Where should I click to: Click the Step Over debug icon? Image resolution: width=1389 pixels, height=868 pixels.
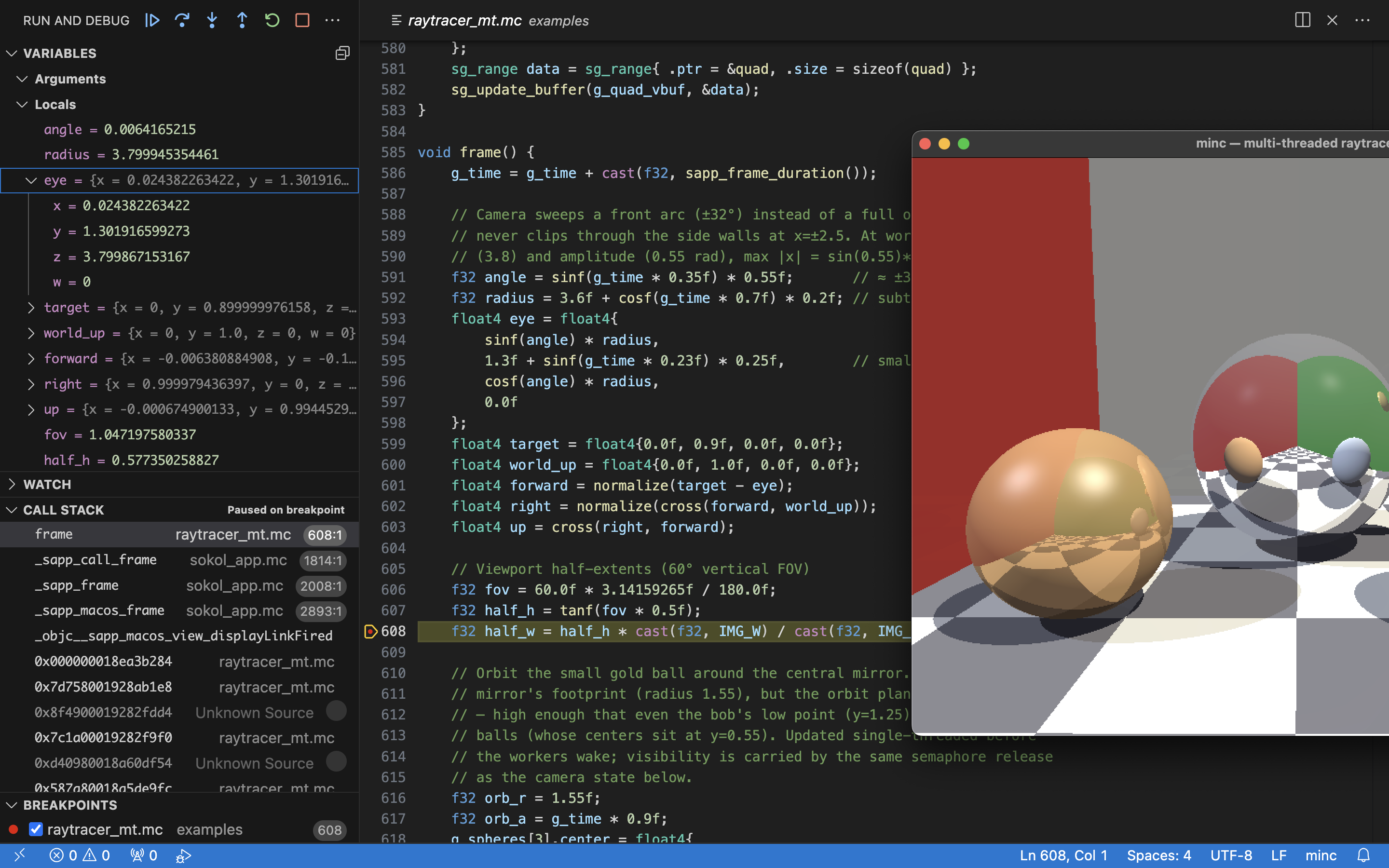coord(182,21)
